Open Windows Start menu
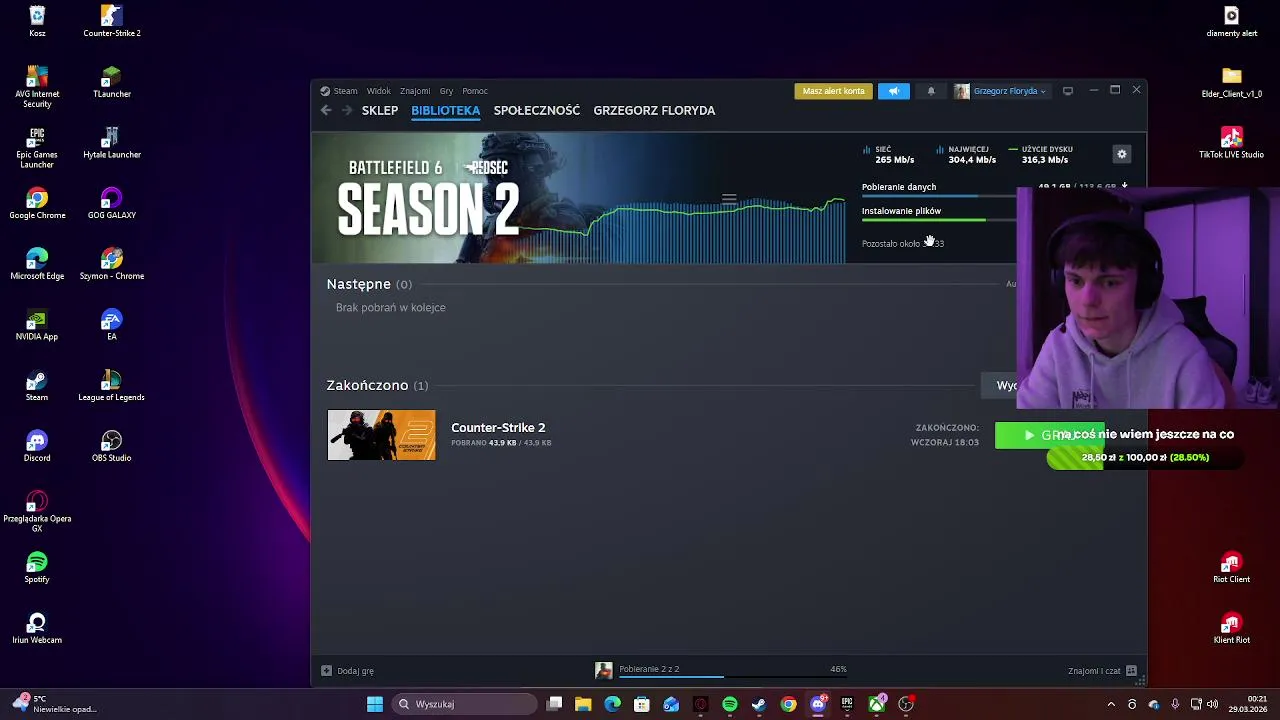 pos(375,704)
